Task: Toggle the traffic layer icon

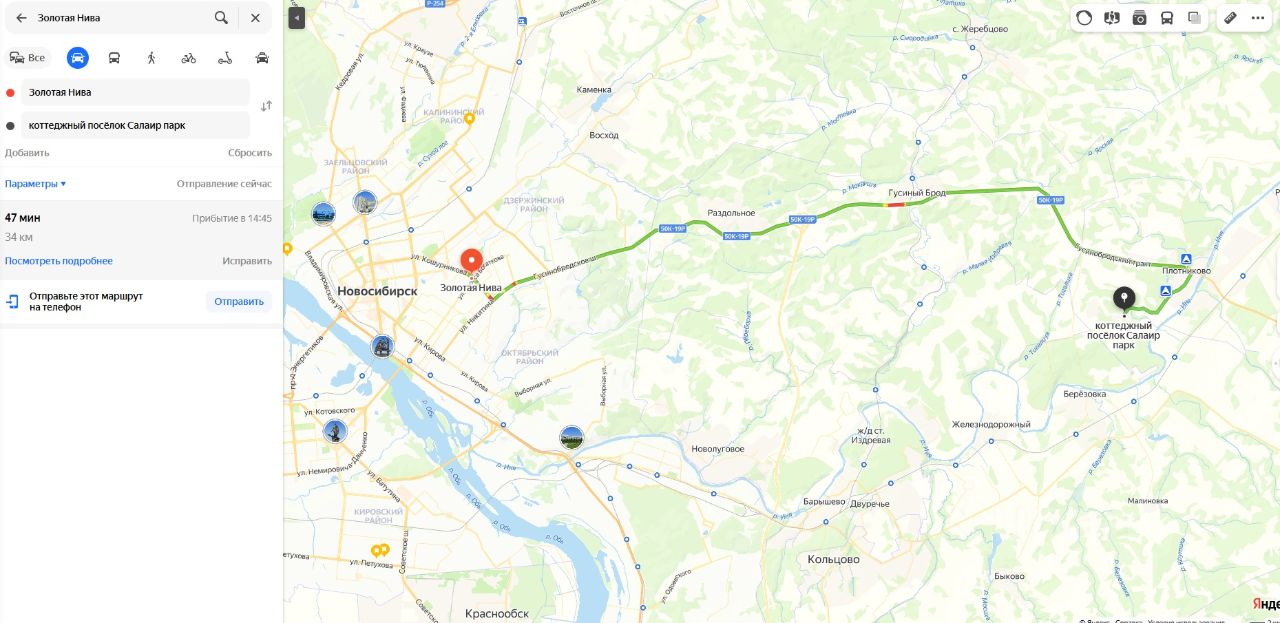Action: coord(1084,18)
